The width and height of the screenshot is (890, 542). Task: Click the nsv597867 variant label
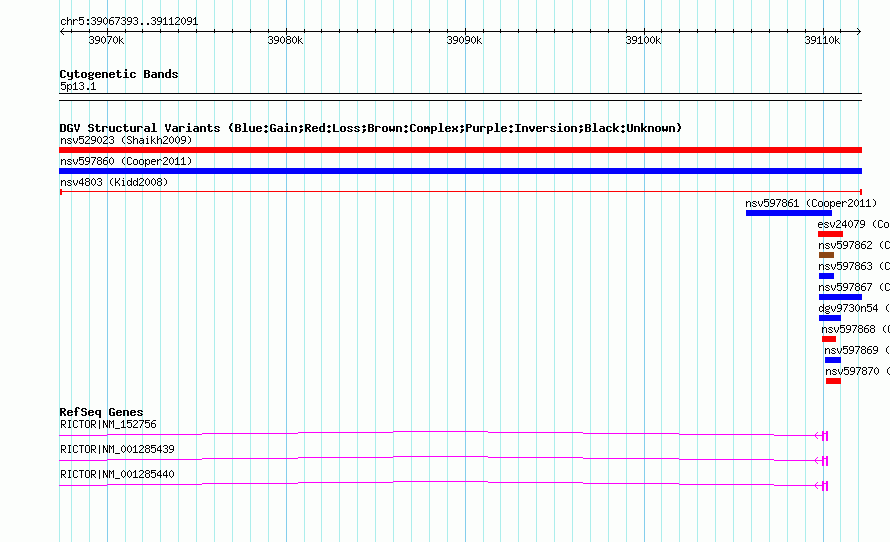click(854, 287)
